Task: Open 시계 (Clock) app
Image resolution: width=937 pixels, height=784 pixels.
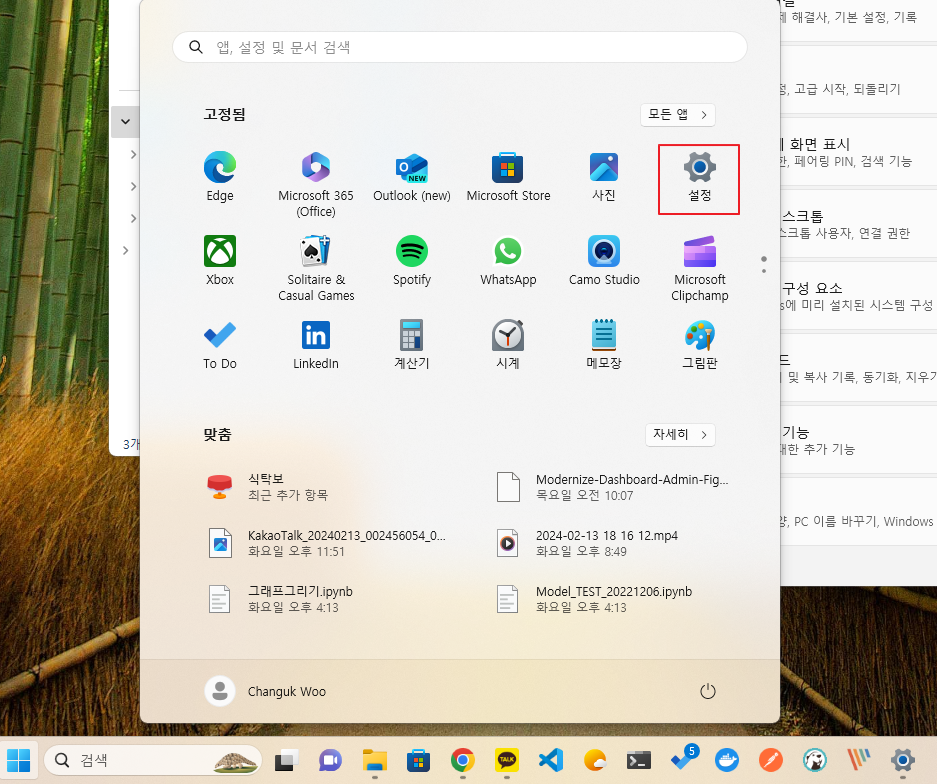Action: click(x=508, y=345)
